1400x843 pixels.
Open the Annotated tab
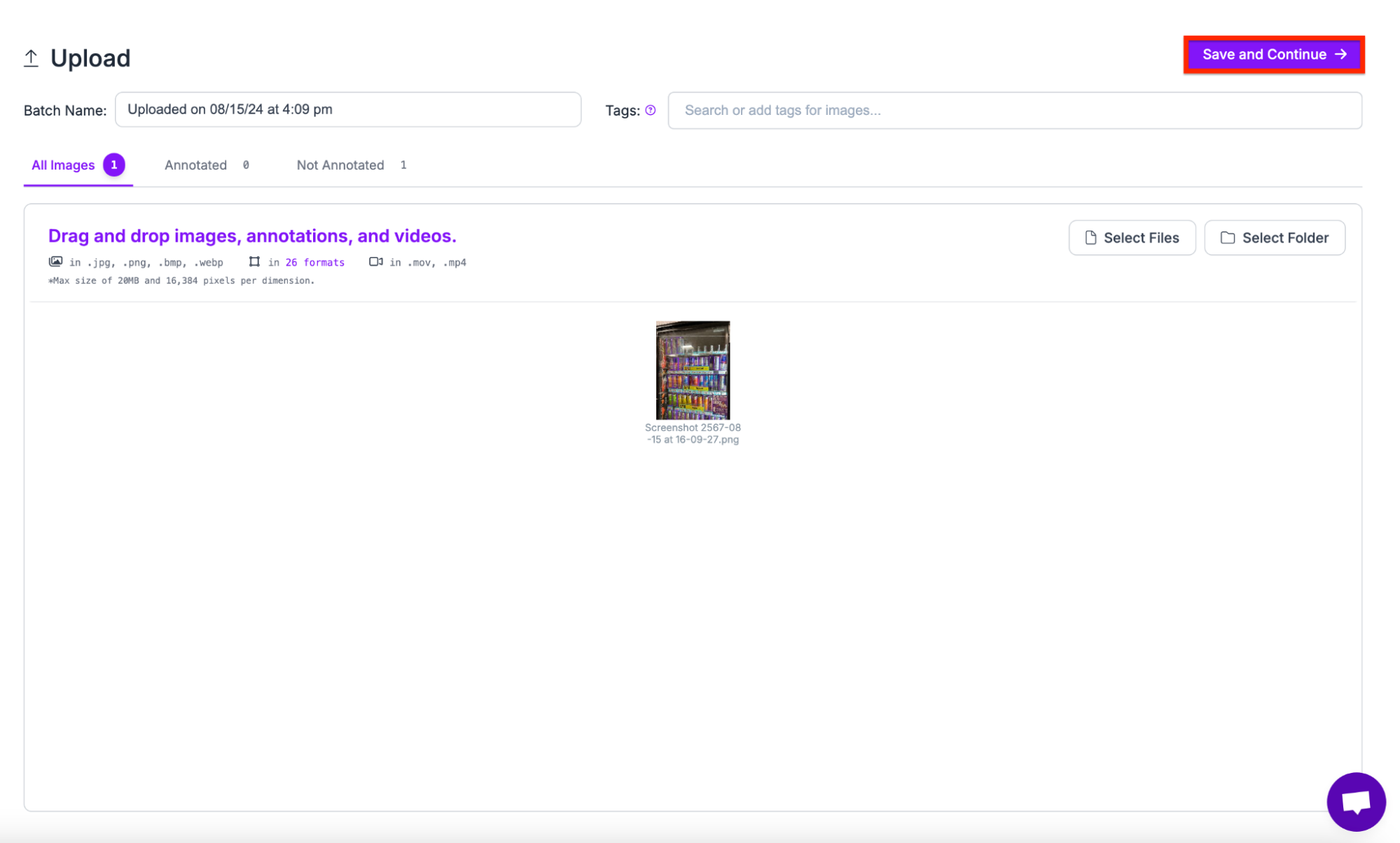[x=195, y=165]
